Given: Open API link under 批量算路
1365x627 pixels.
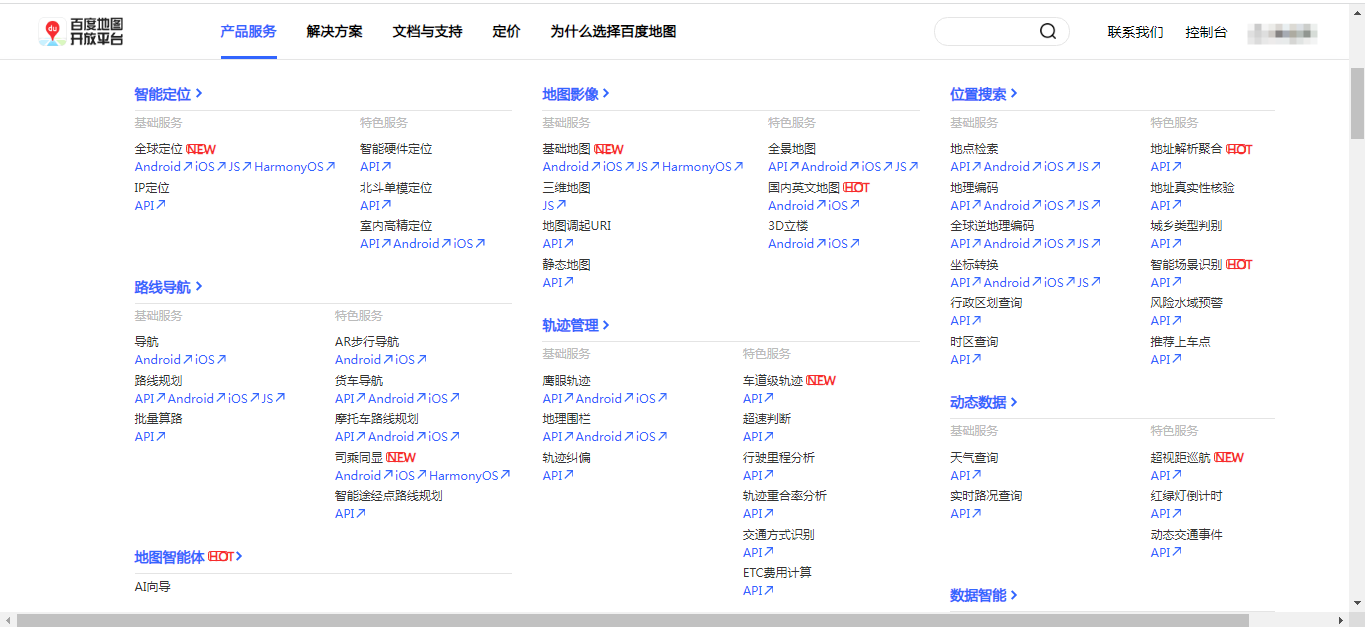Looking at the screenshot, I should [x=150, y=436].
